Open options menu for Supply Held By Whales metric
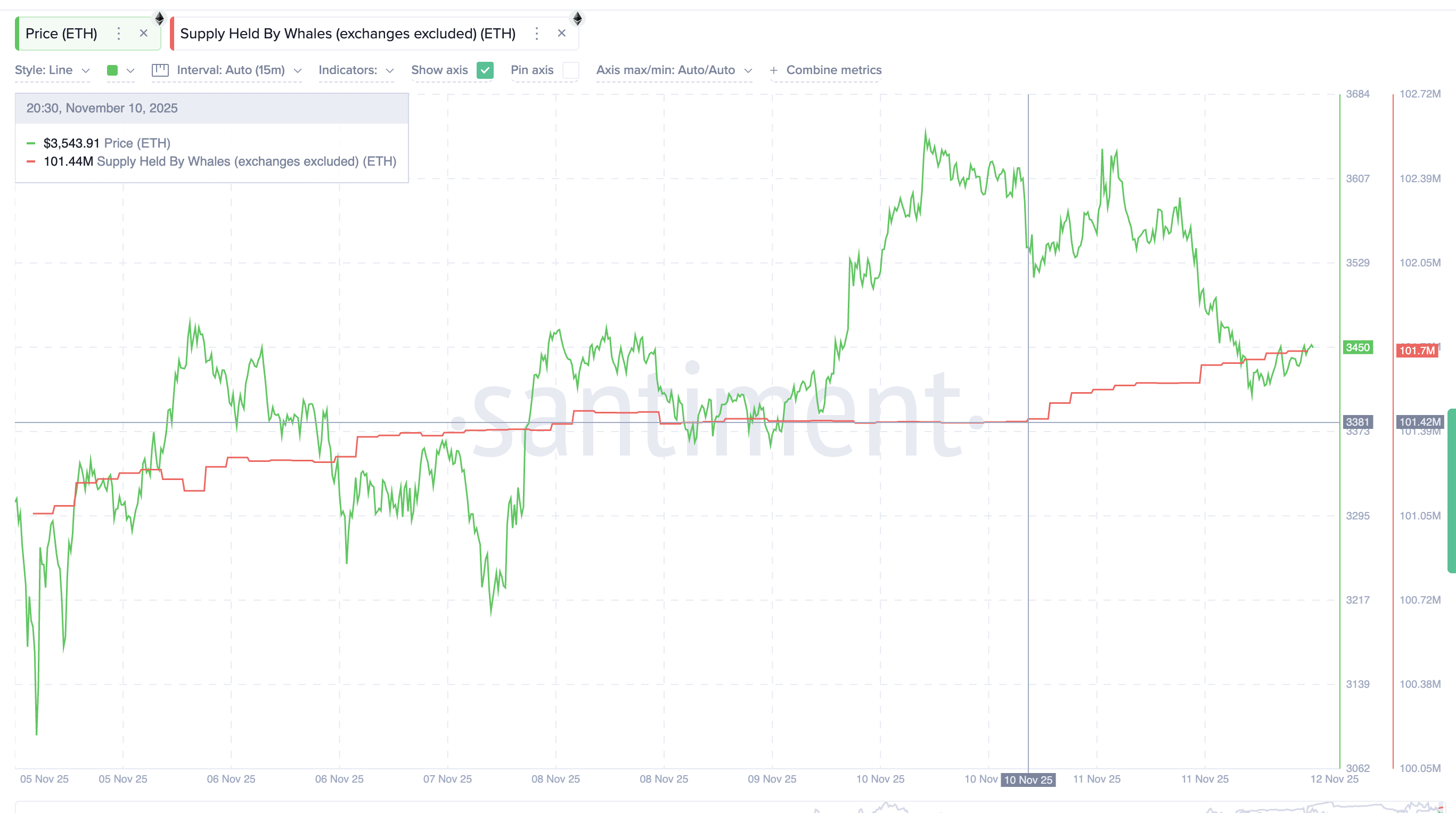Viewport: 1456px width, 813px height. (536, 34)
